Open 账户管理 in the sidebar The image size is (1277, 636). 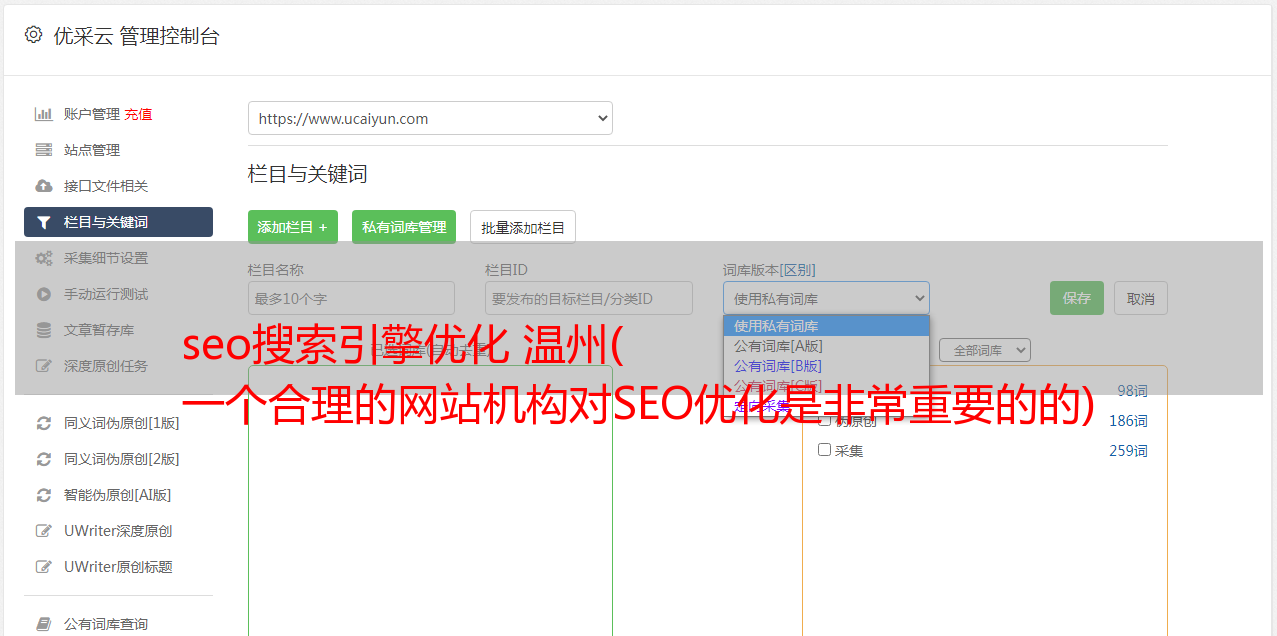click(91, 114)
